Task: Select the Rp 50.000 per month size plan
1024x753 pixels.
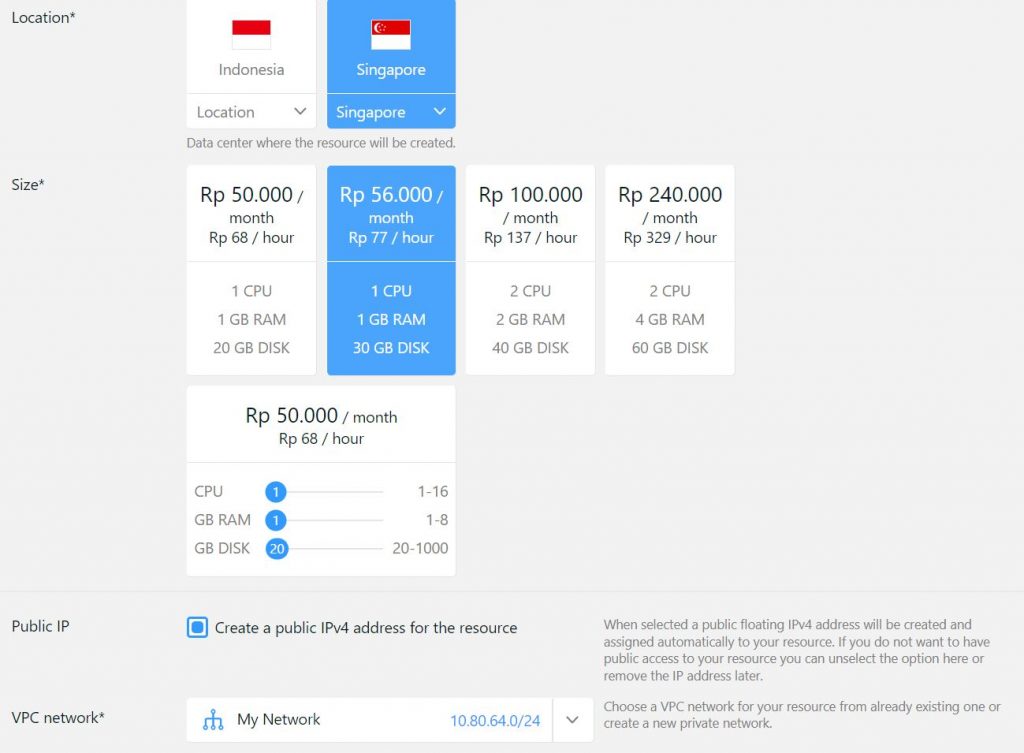Action: [x=250, y=212]
